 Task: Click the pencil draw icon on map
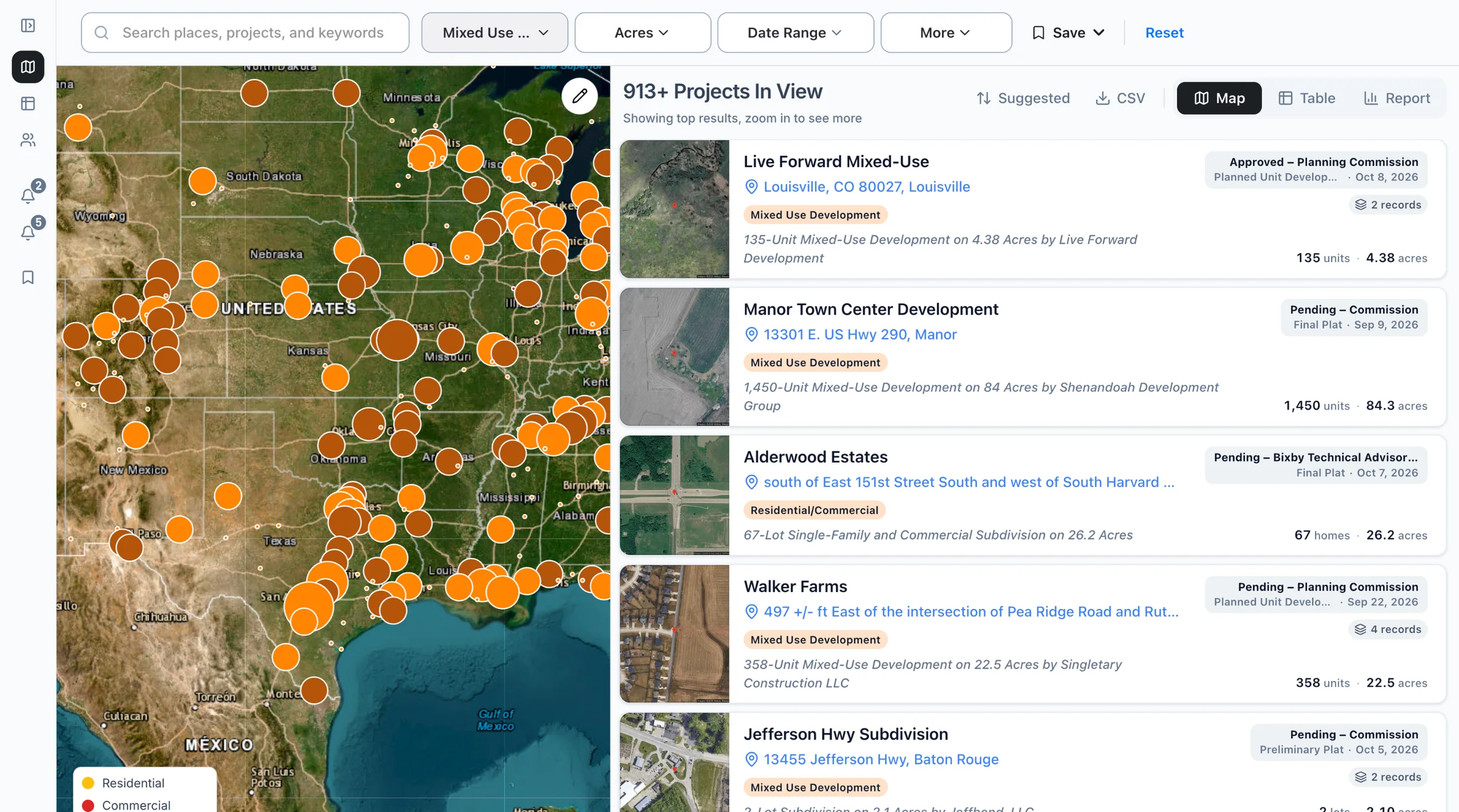point(579,96)
